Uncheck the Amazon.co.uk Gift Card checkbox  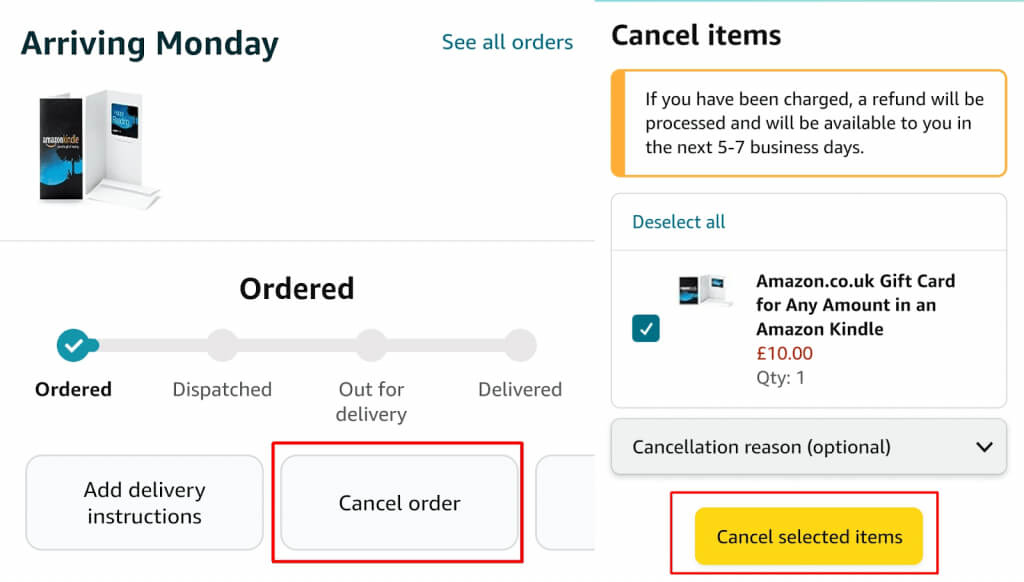pyautogui.click(x=646, y=328)
